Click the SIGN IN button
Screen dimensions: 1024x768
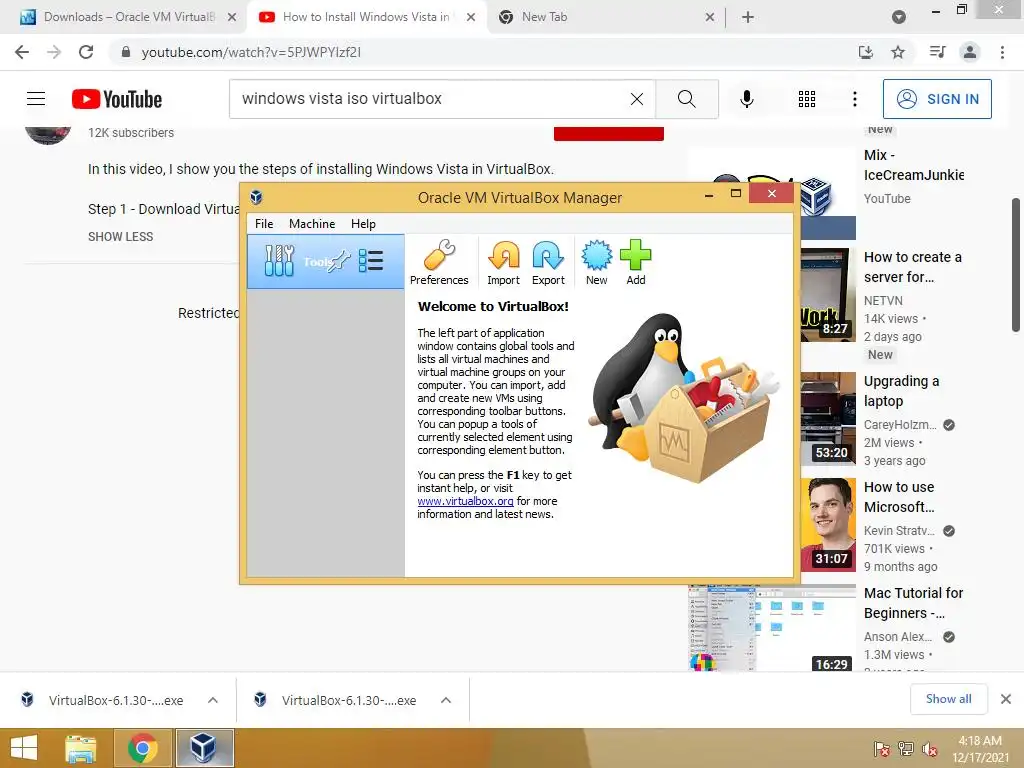click(x=937, y=99)
